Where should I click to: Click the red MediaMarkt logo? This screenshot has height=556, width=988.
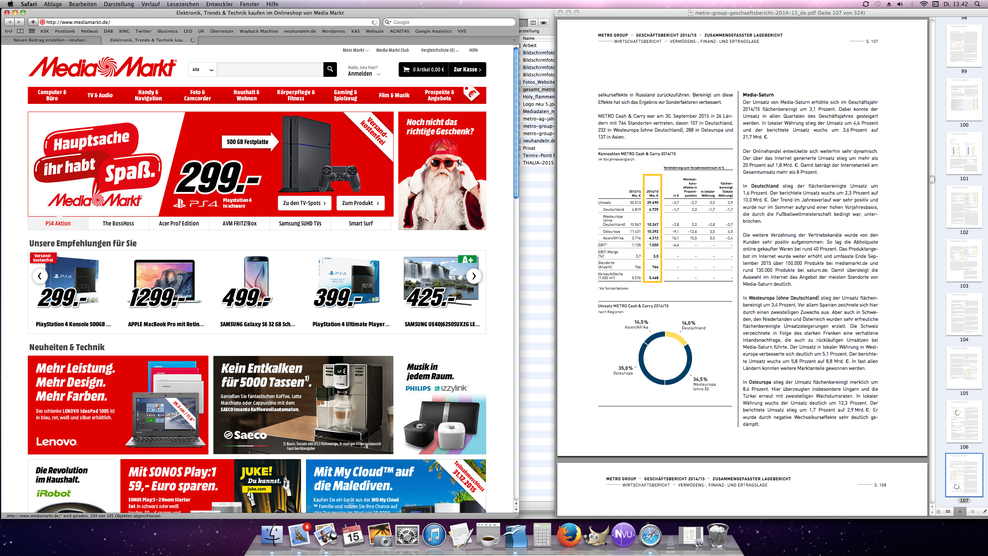[x=102, y=67]
